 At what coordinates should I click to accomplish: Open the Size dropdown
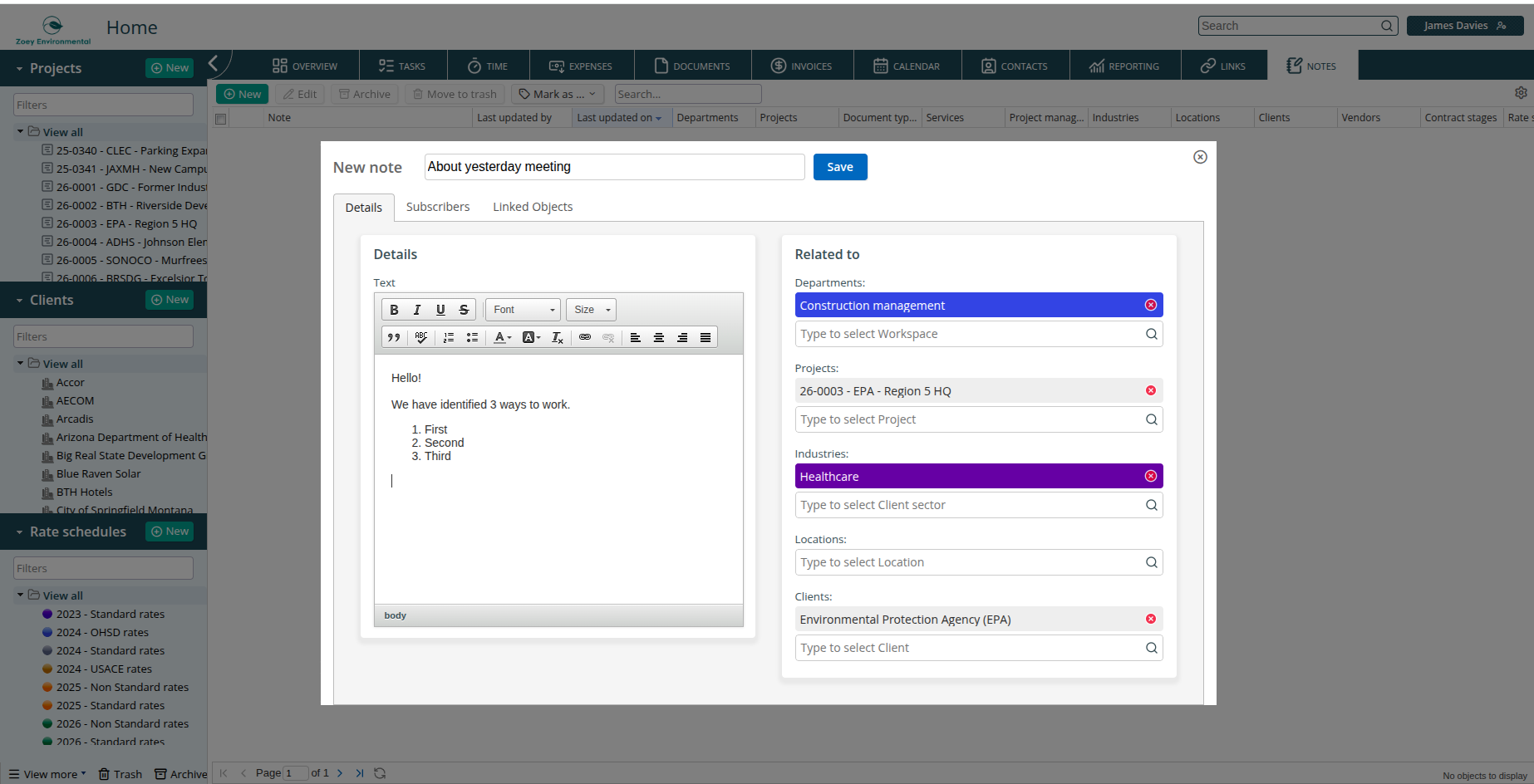click(x=592, y=310)
